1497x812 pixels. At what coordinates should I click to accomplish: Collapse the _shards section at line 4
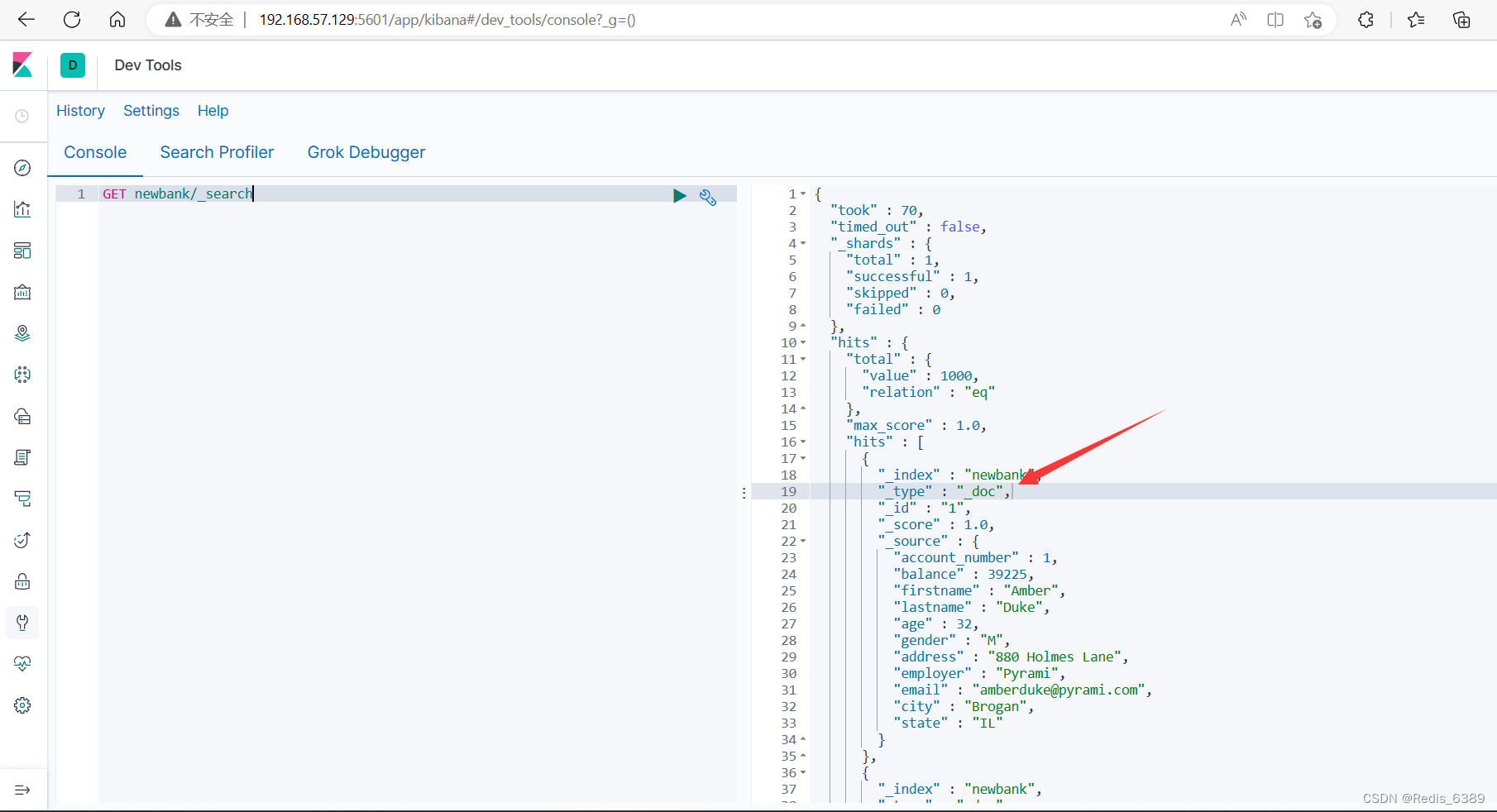tap(803, 243)
